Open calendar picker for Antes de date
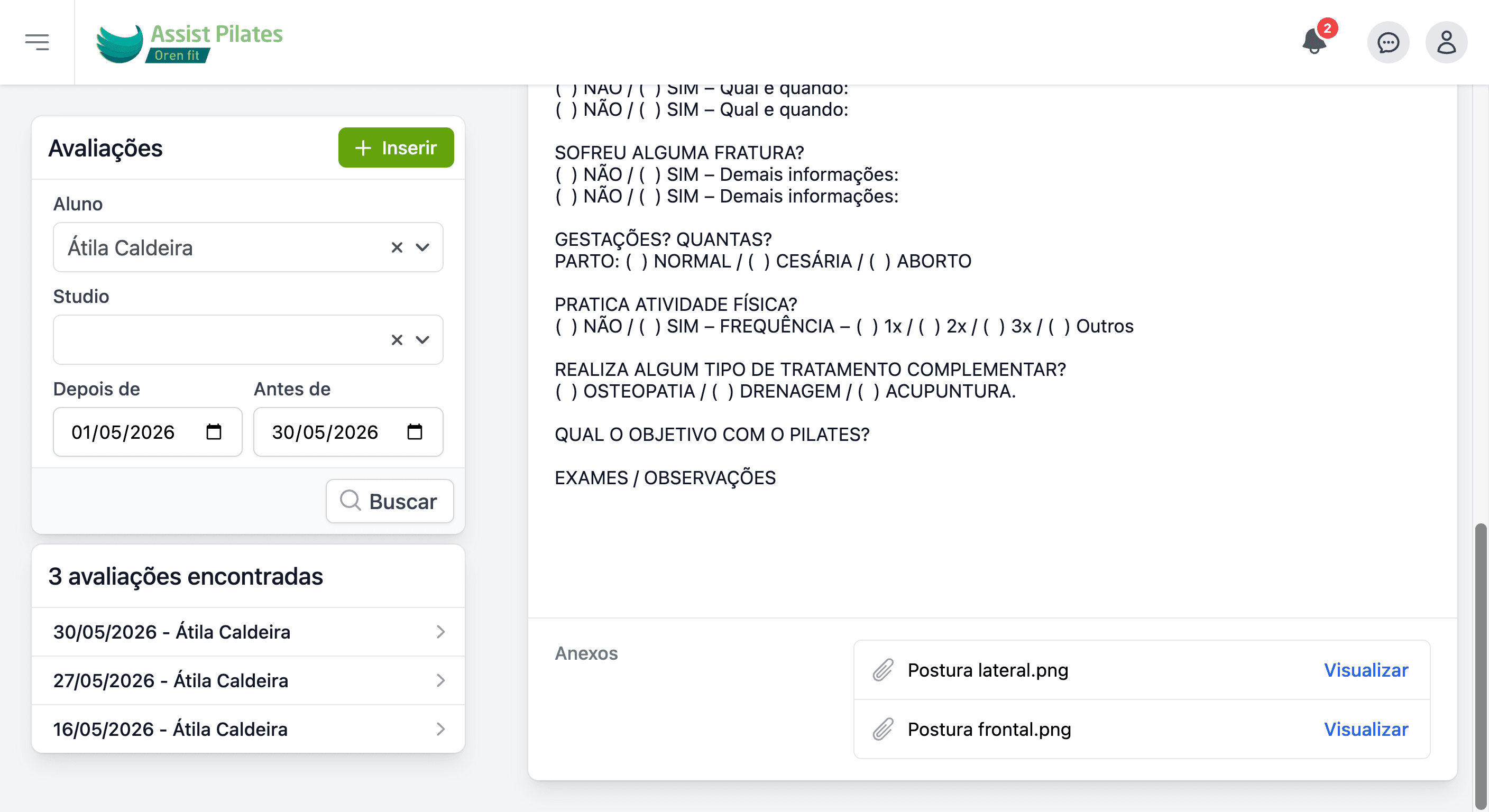This screenshot has height=812, width=1489. tap(415, 432)
